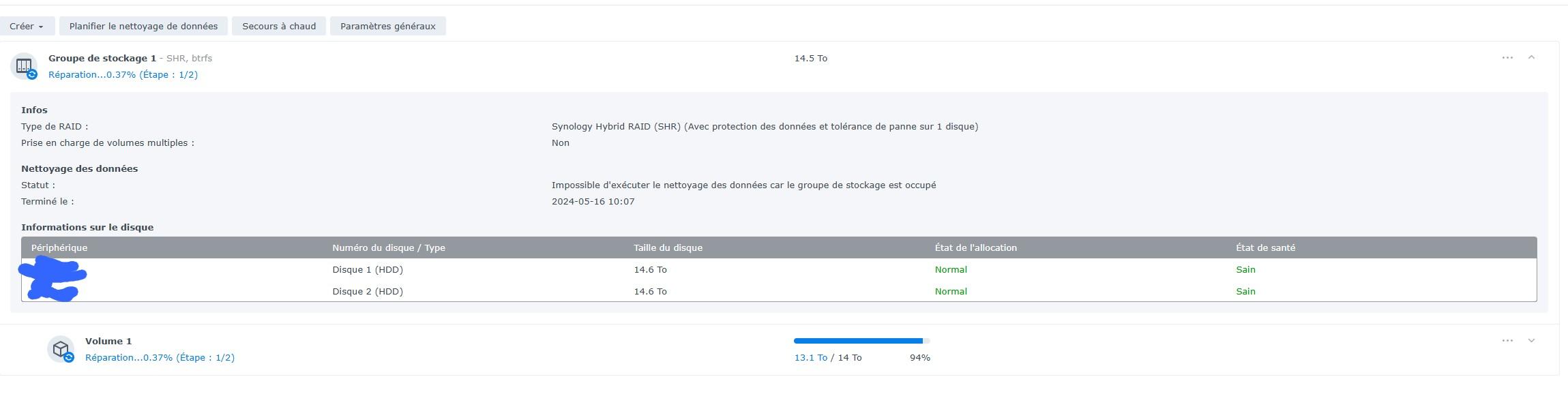Image resolution: width=1568 pixels, height=407 pixels.
Task: Open the Volume 1 three-dot menu
Action: click(x=1507, y=341)
